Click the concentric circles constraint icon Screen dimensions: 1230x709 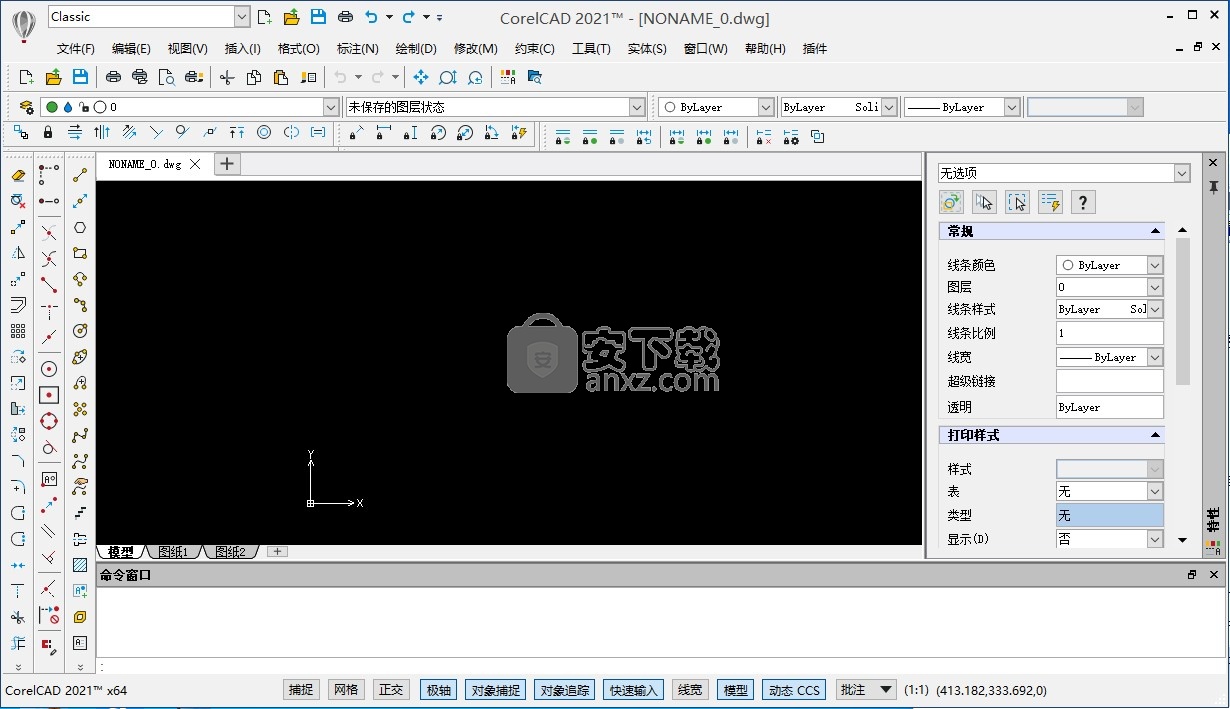click(264, 132)
